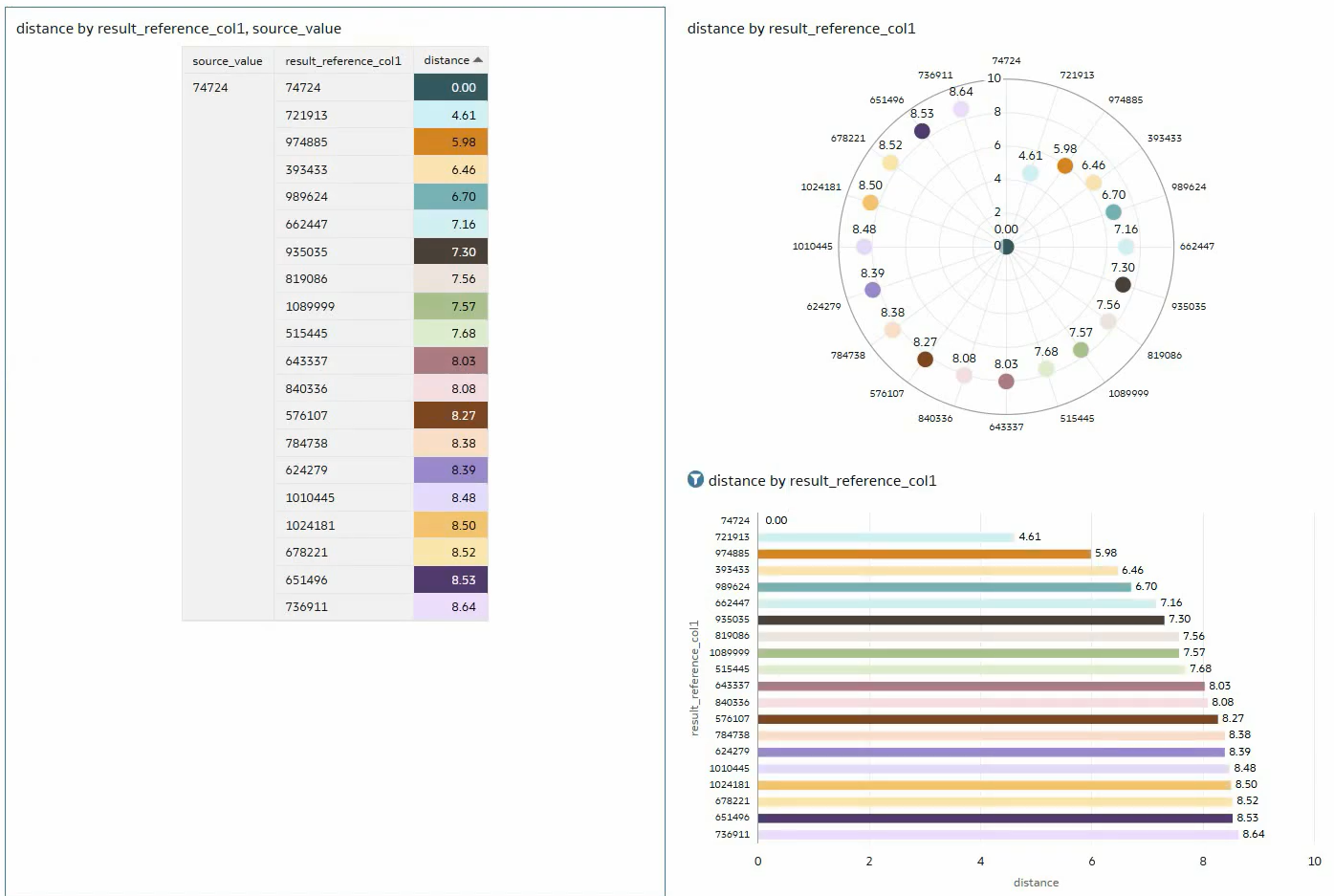
Task: Click the source_value column header
Action: (x=227, y=61)
